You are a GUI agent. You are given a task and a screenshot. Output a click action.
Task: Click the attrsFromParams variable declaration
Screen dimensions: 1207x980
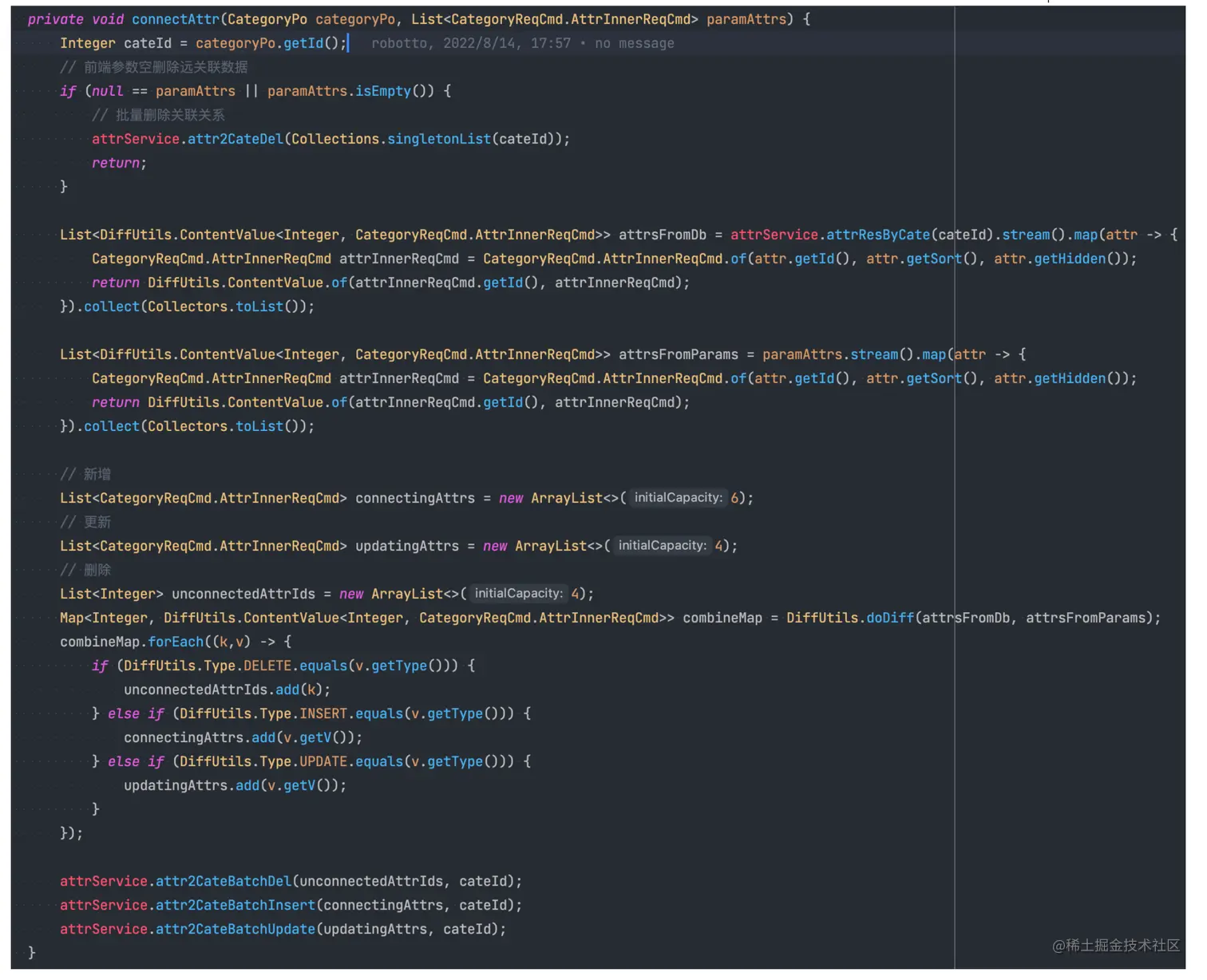click(x=679, y=354)
